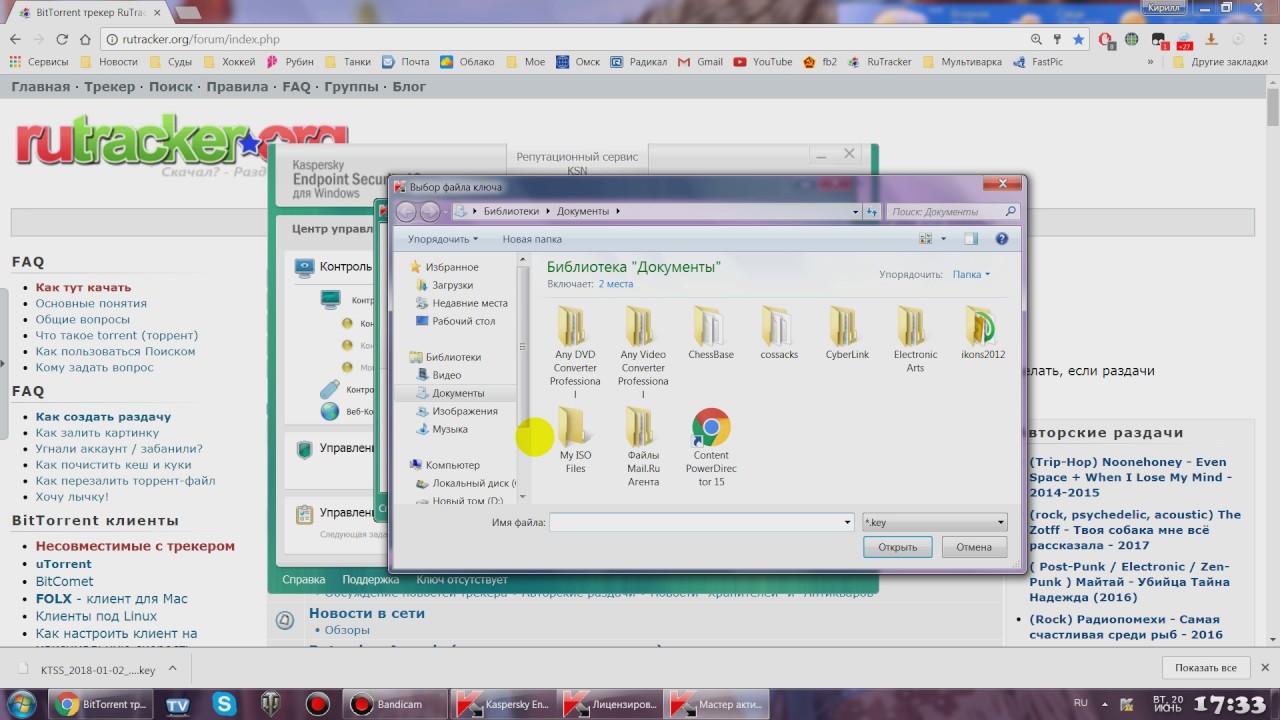Open World of Tanks taskbar icon

(270, 704)
